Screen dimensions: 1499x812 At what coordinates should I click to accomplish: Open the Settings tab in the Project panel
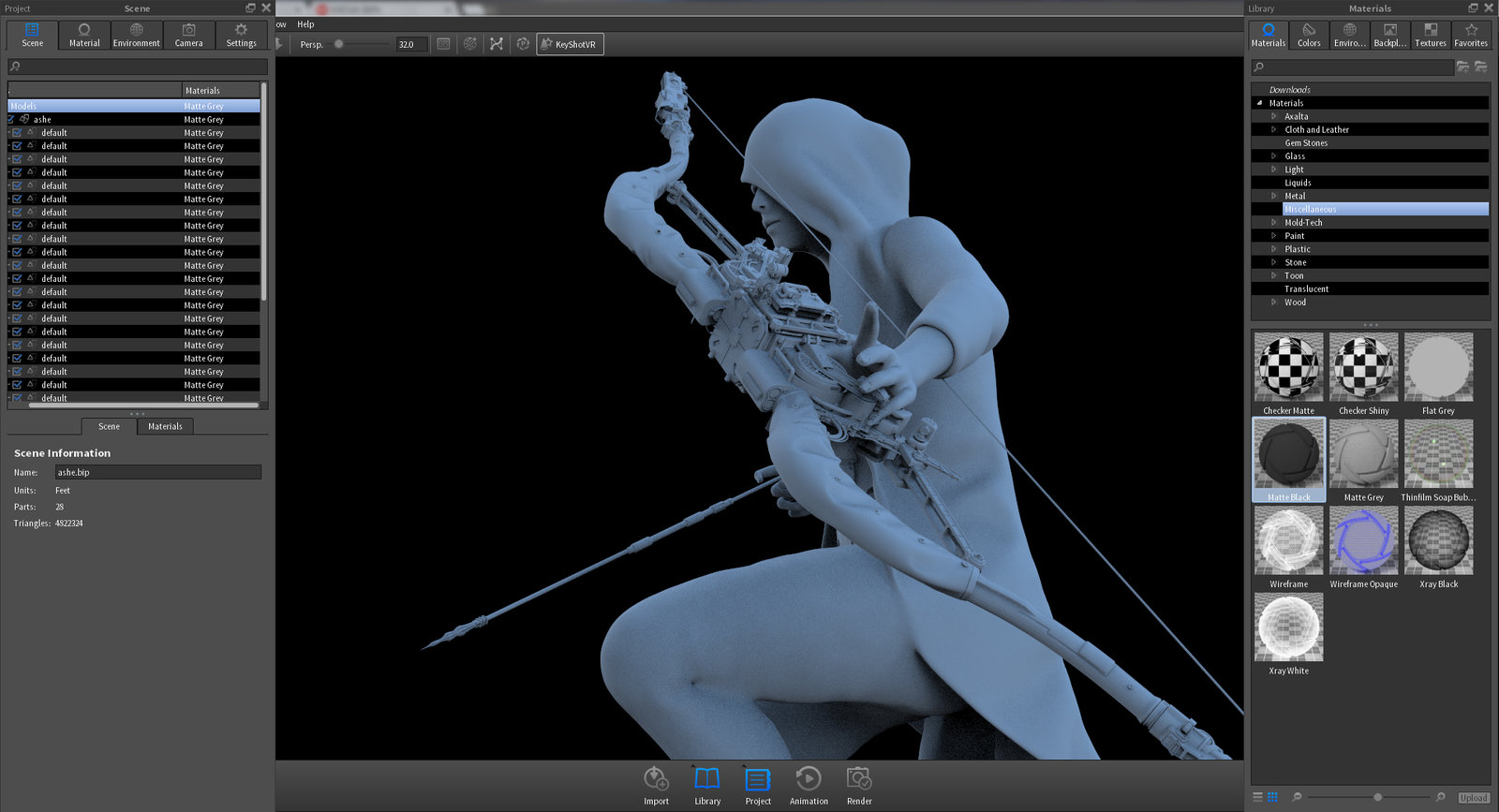[x=241, y=36]
